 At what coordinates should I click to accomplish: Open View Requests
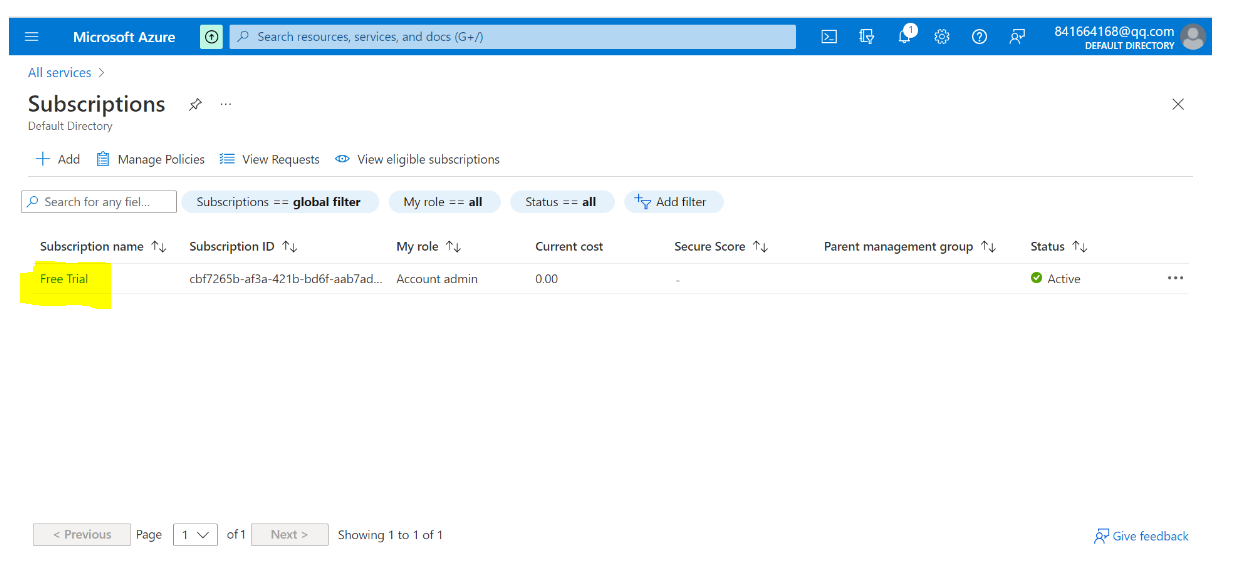(270, 159)
